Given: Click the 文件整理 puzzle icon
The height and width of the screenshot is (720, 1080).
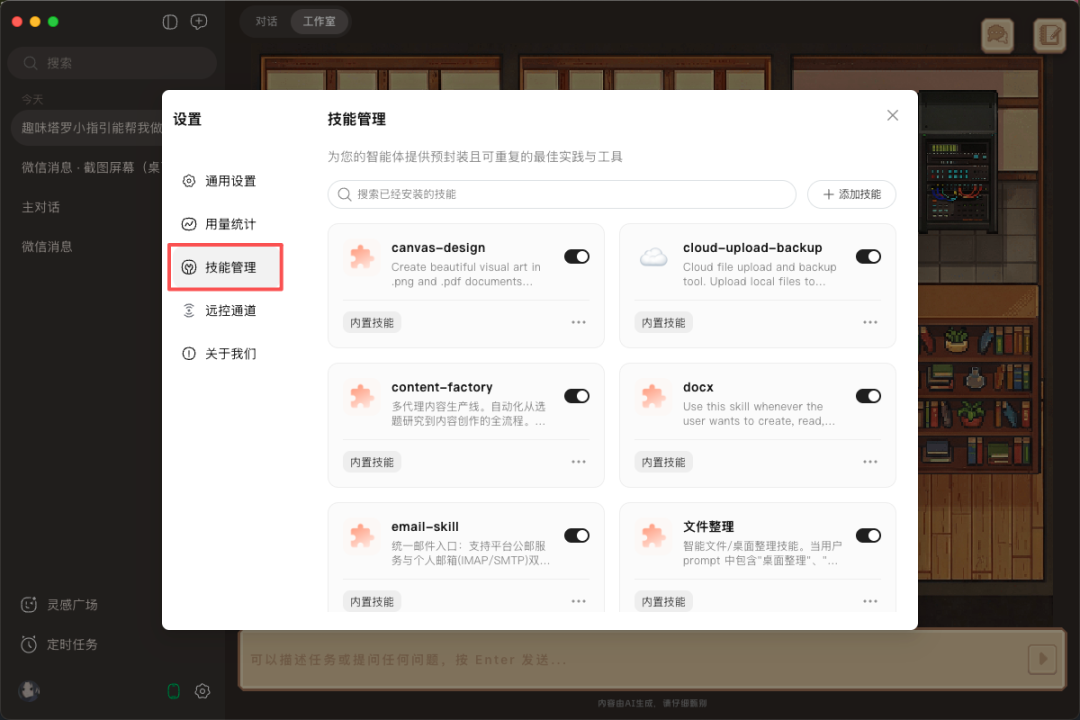Looking at the screenshot, I should [x=653, y=537].
